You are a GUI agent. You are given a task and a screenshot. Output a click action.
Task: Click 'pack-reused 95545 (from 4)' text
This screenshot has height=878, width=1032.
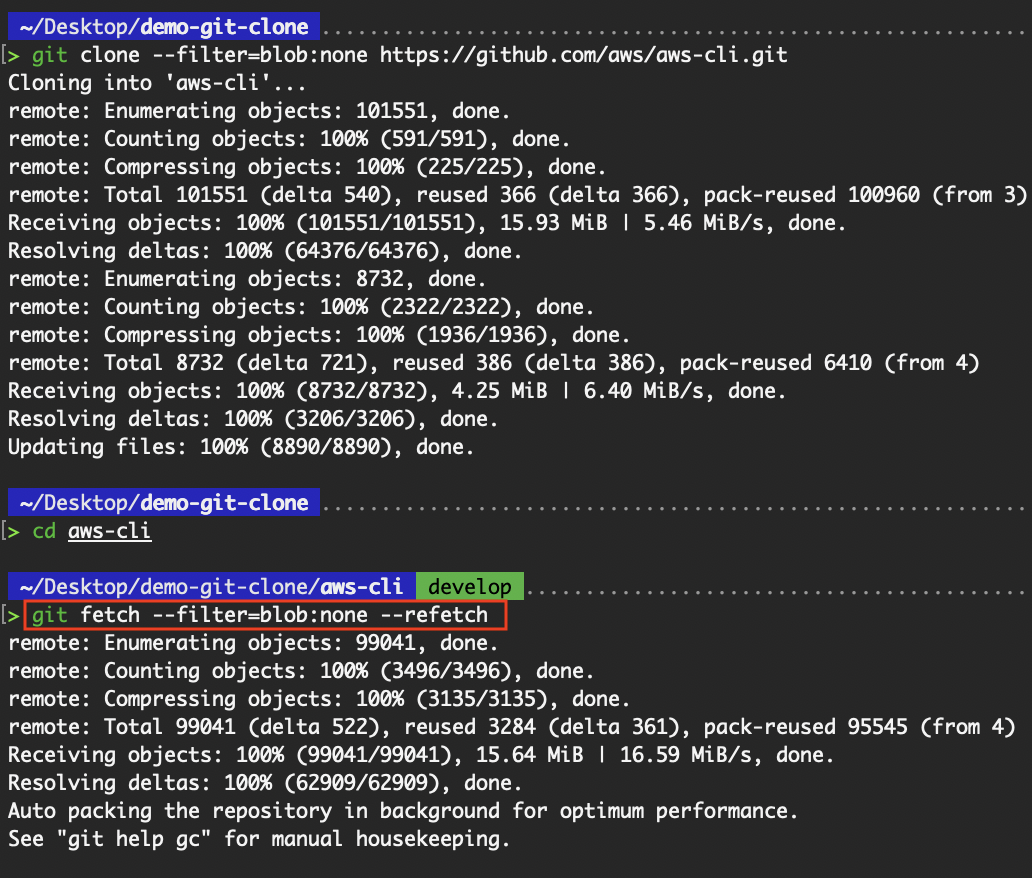(860, 727)
